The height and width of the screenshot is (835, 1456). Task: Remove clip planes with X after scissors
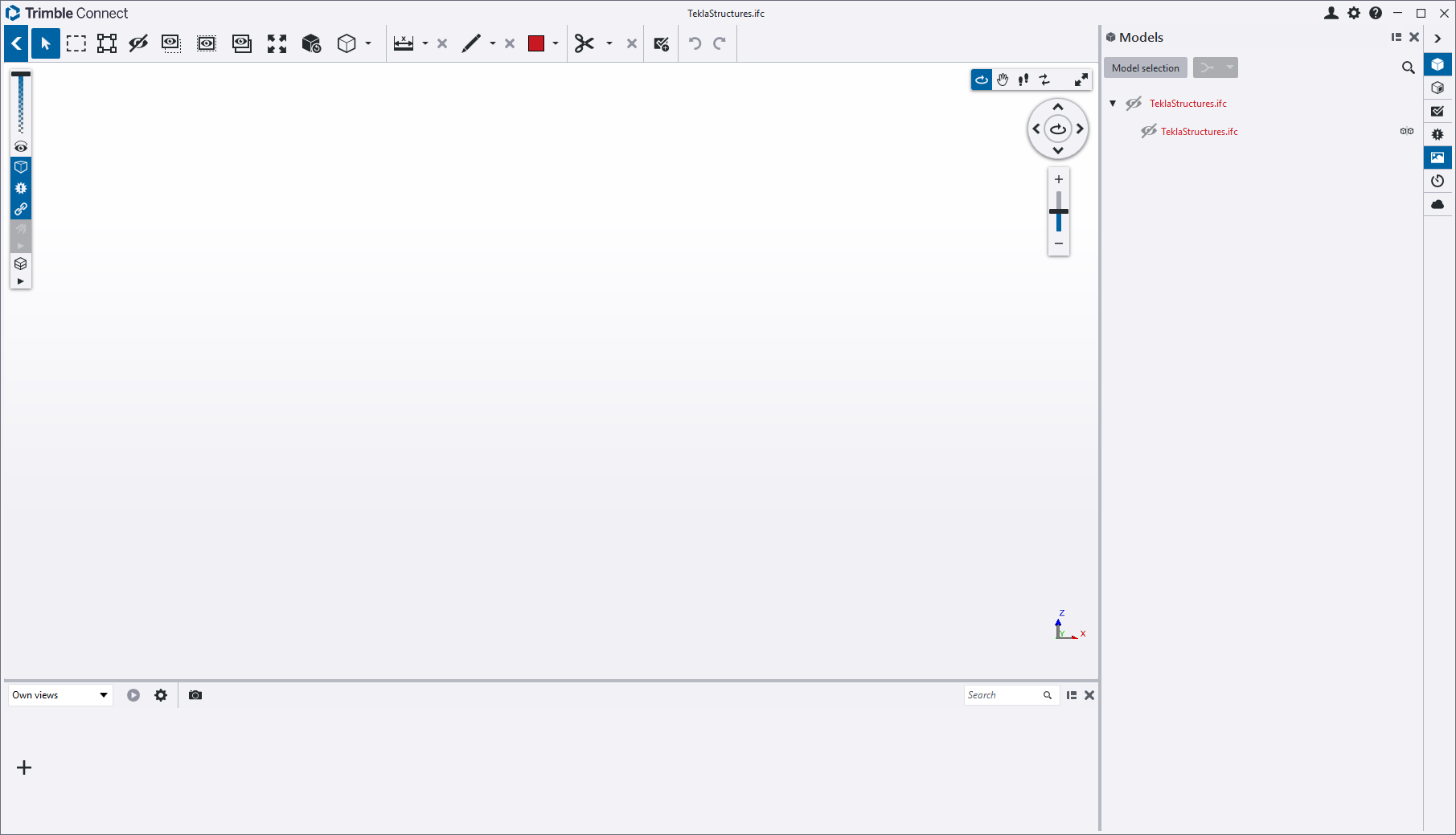[x=632, y=43]
